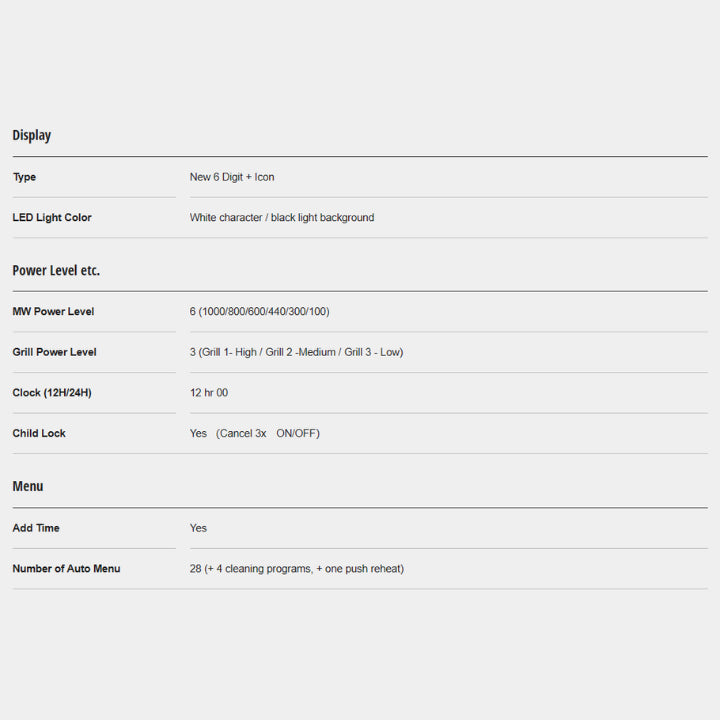The image size is (720, 720).
Task: Click the Menu section heading
Action: (x=28, y=486)
